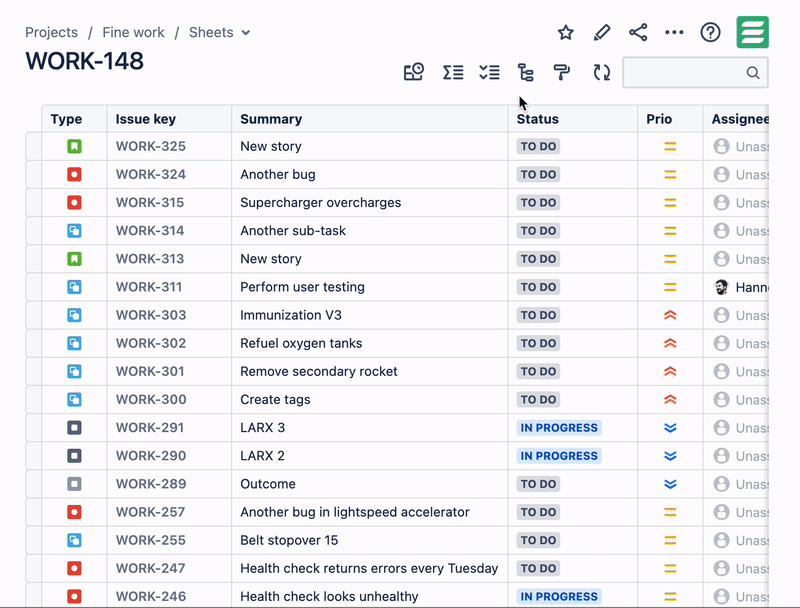Refresh the sheet with the sync icon
800x608 pixels.
[601, 72]
